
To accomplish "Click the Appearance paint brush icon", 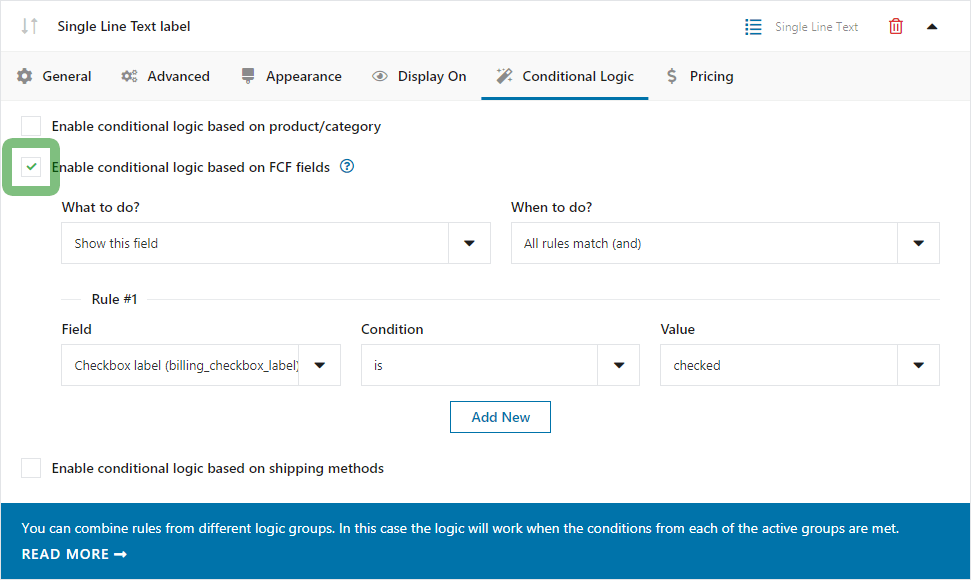I will click(248, 76).
